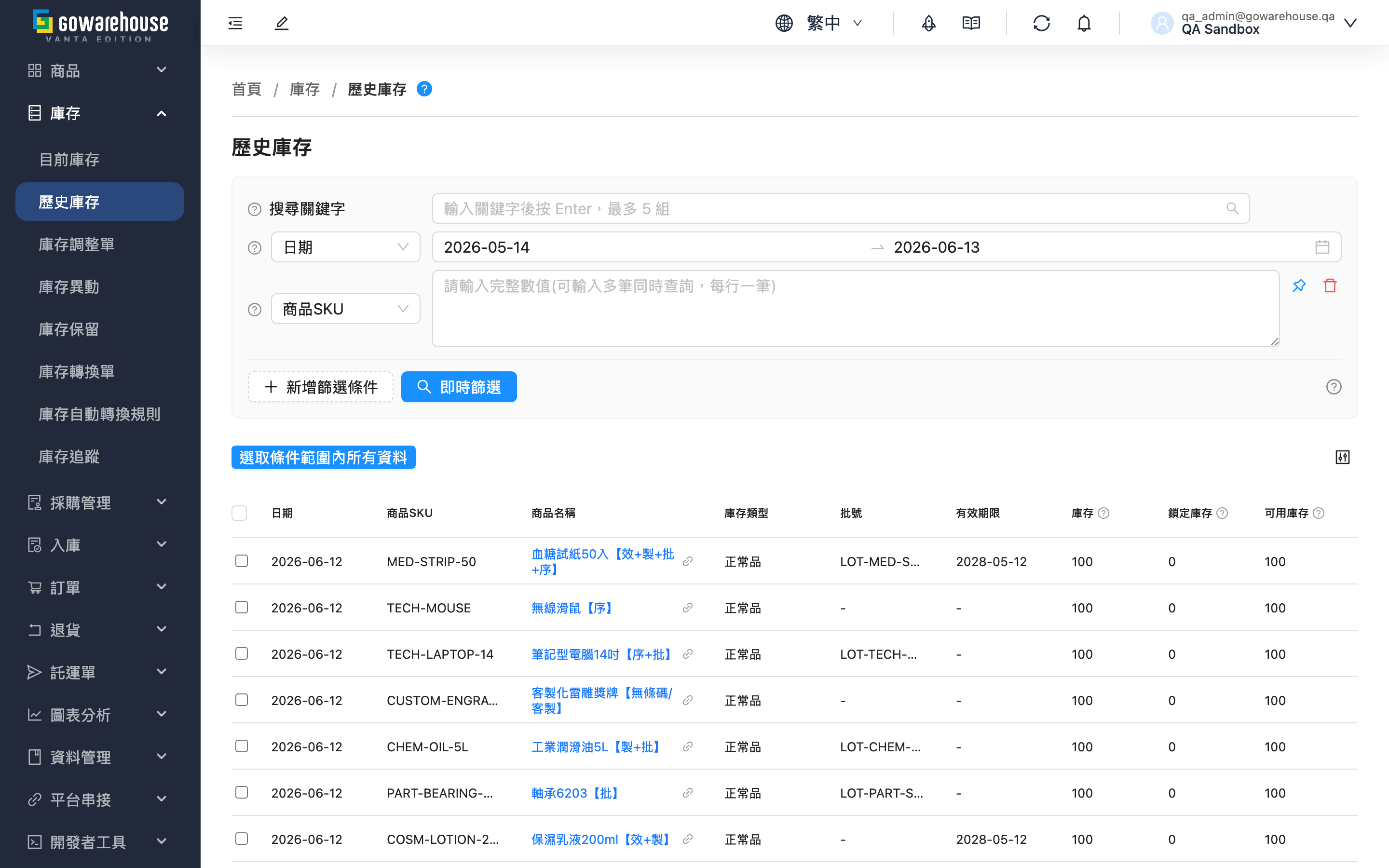Click the link icon for 工業潤滑油5L【製+批】

[x=688, y=747]
